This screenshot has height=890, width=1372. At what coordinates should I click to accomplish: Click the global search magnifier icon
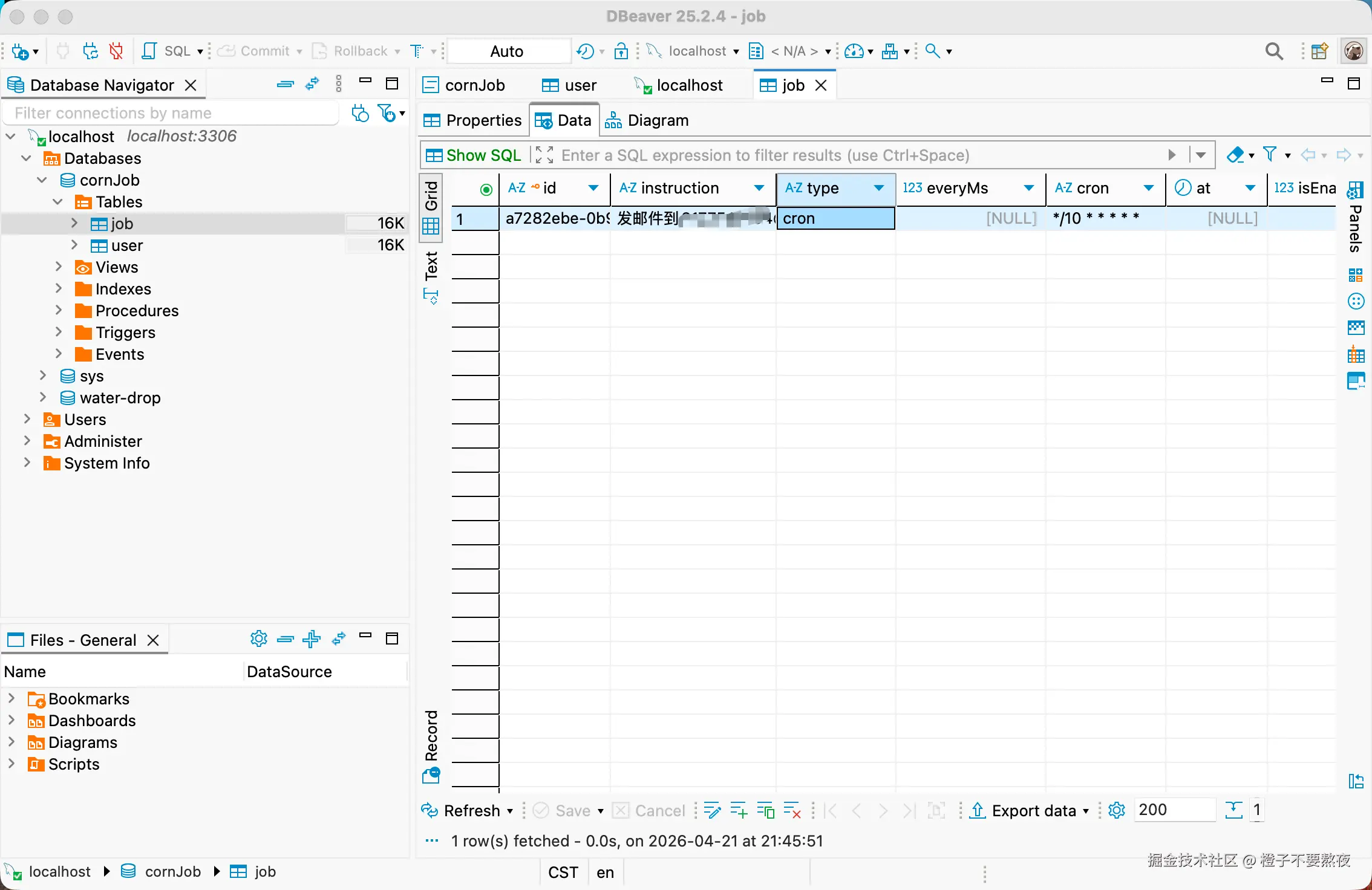pyautogui.click(x=1274, y=51)
